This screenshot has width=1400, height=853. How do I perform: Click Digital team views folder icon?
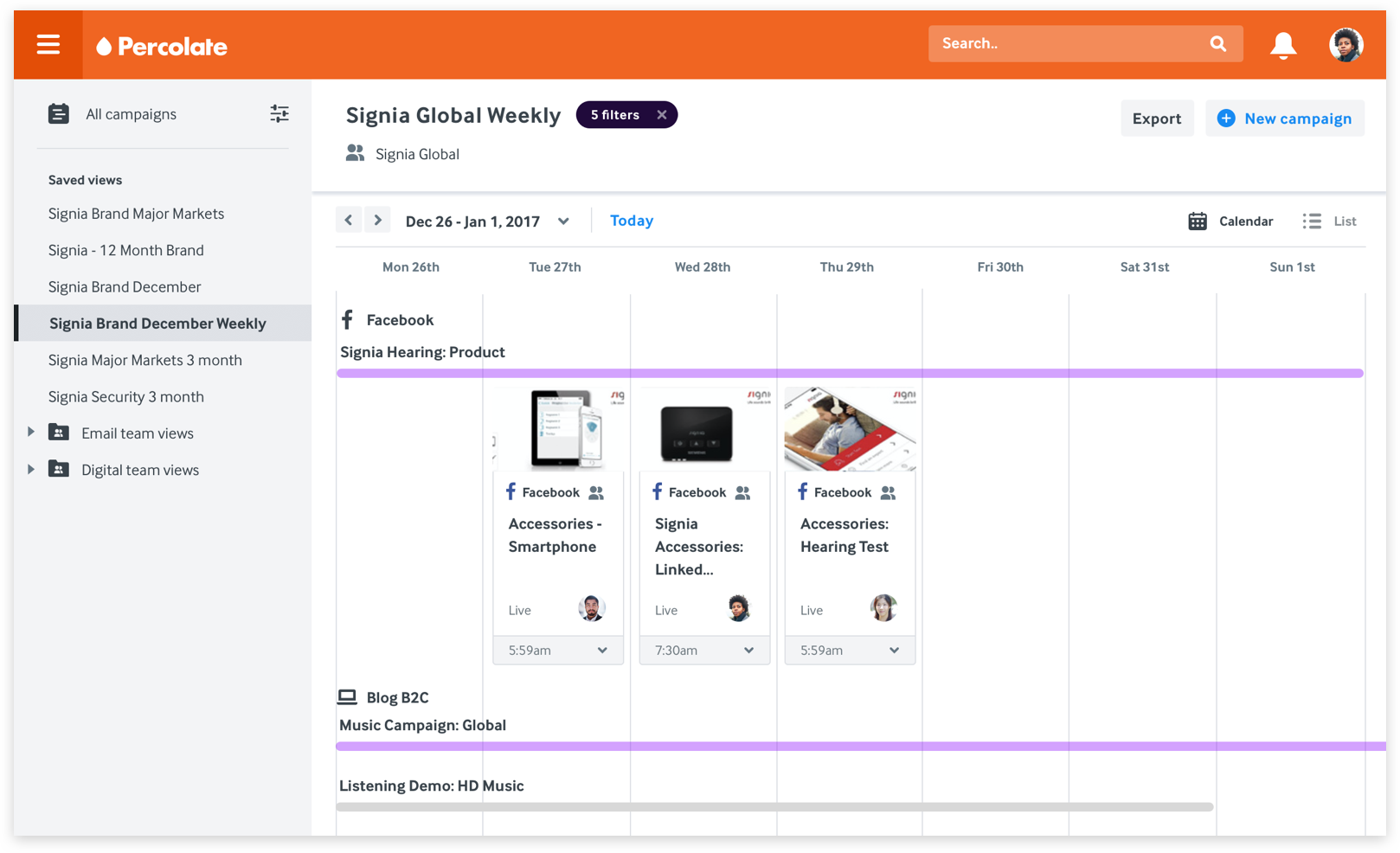(x=59, y=469)
